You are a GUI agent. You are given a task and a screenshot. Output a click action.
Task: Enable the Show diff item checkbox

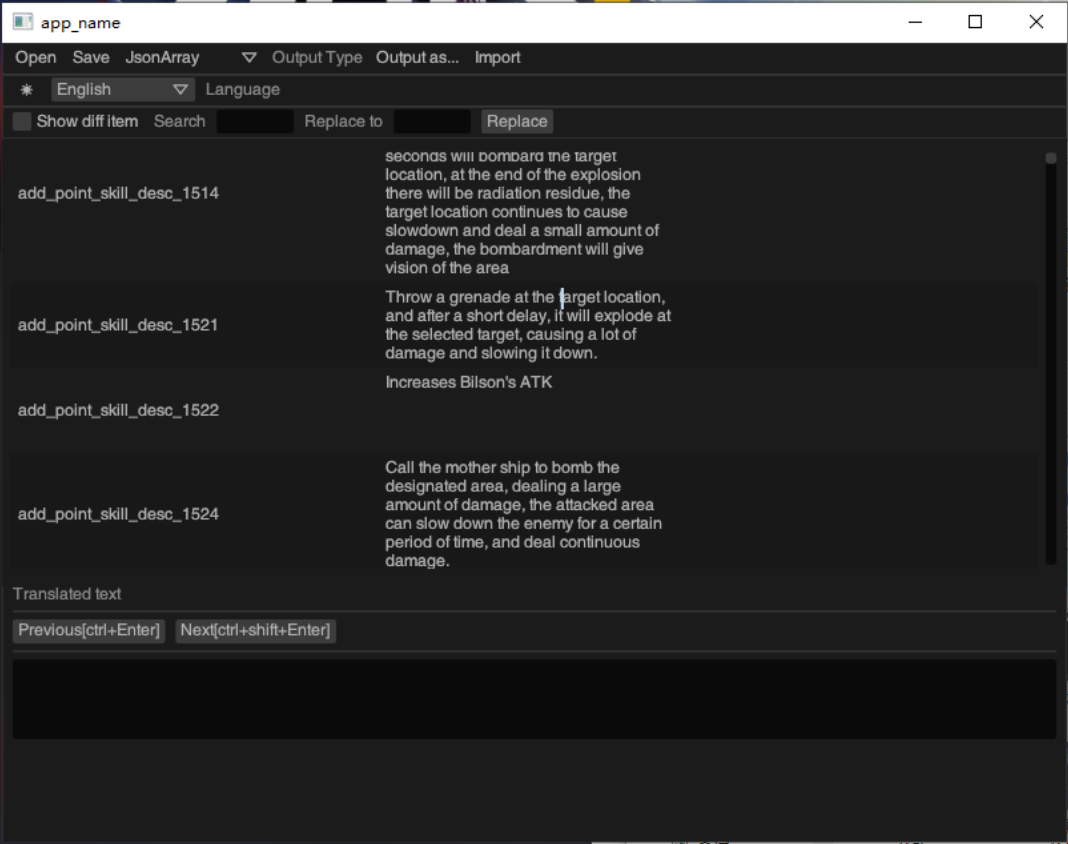pos(21,120)
